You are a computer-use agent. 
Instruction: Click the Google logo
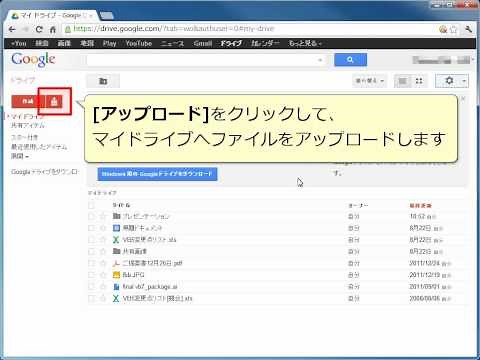point(33,60)
